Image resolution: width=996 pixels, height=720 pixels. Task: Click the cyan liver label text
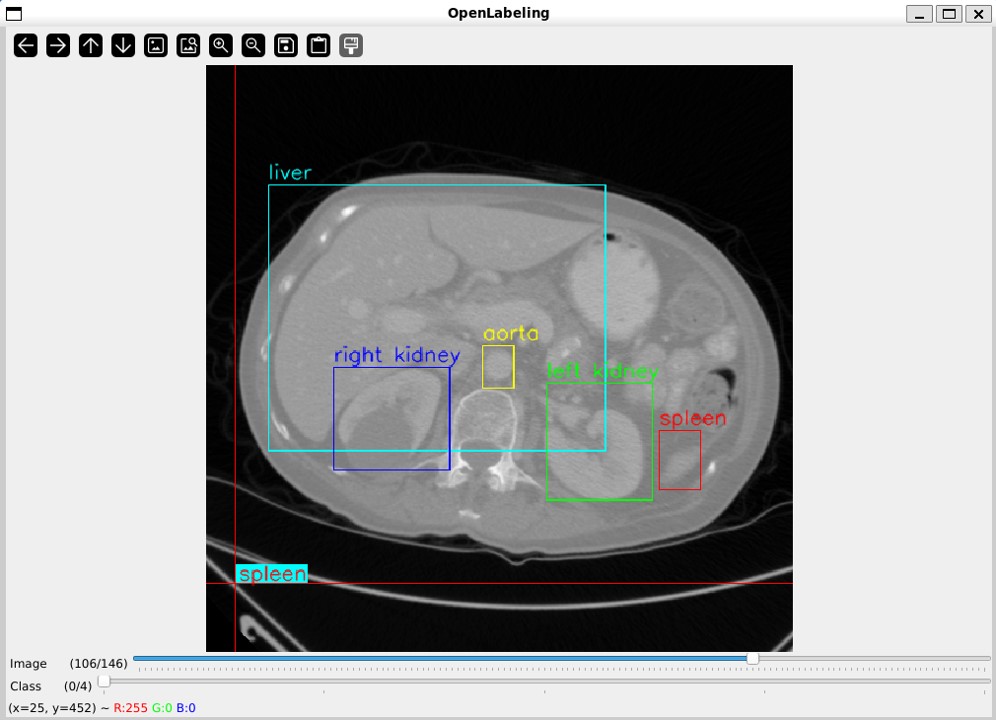pos(290,173)
